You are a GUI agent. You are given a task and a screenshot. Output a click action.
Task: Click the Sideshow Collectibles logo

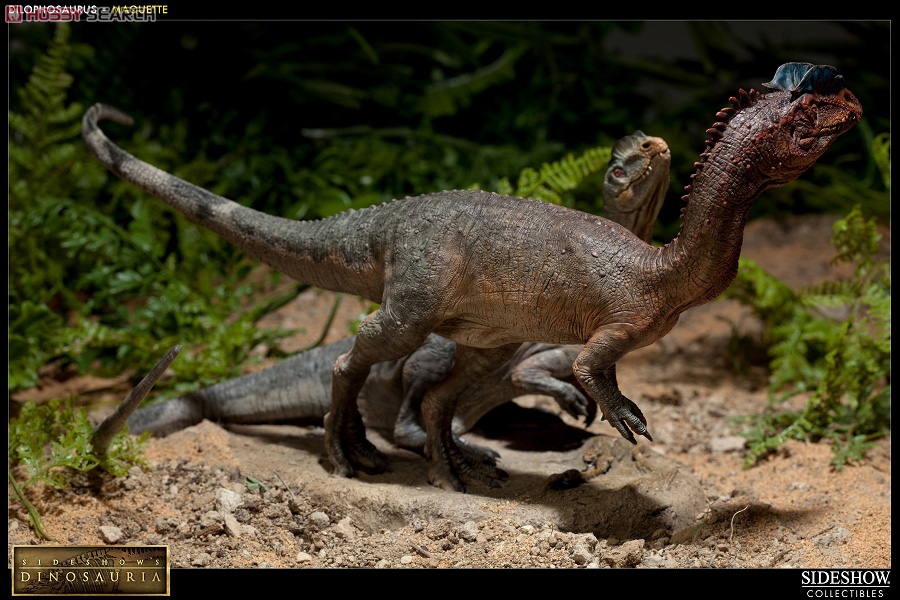click(x=845, y=584)
